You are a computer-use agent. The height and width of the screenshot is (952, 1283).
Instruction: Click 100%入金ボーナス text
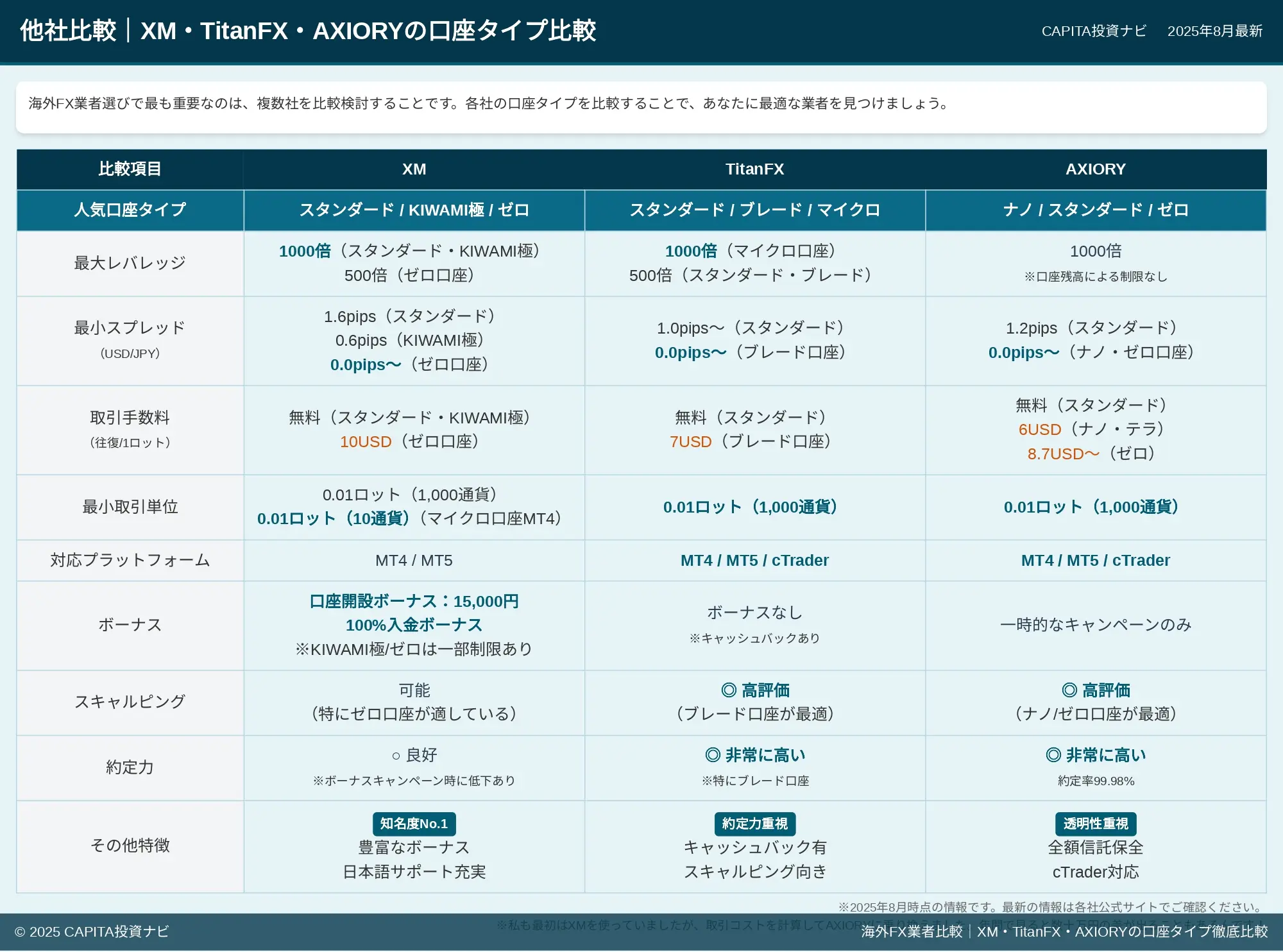tap(414, 625)
